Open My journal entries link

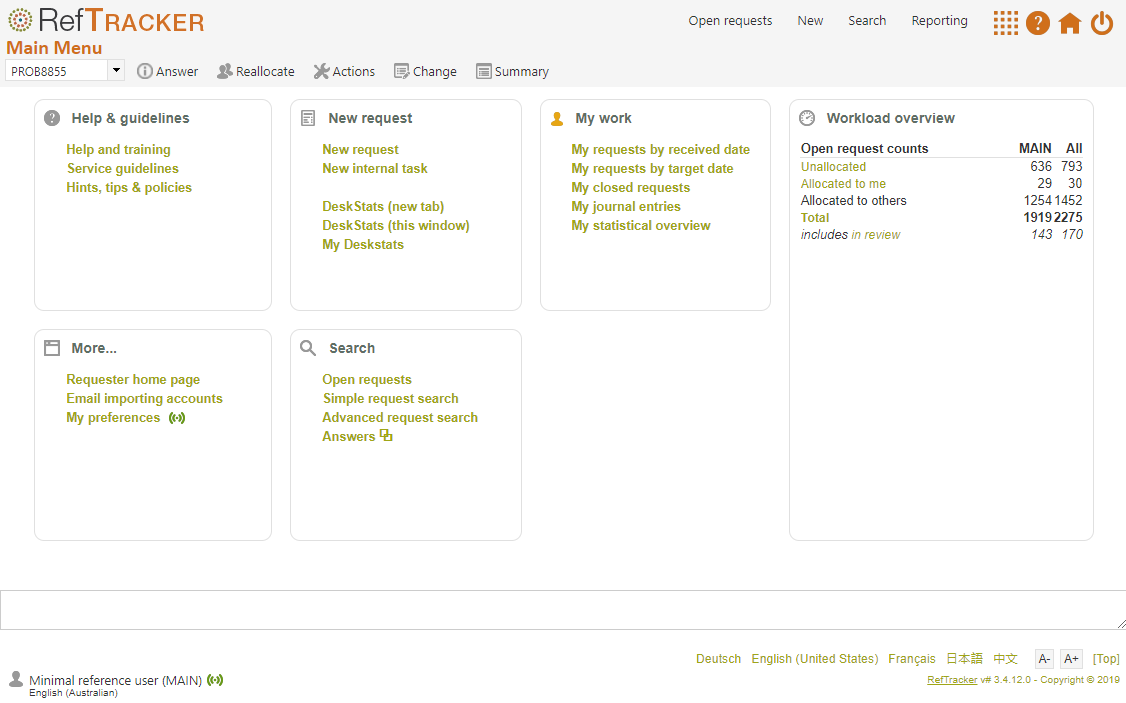(x=625, y=206)
